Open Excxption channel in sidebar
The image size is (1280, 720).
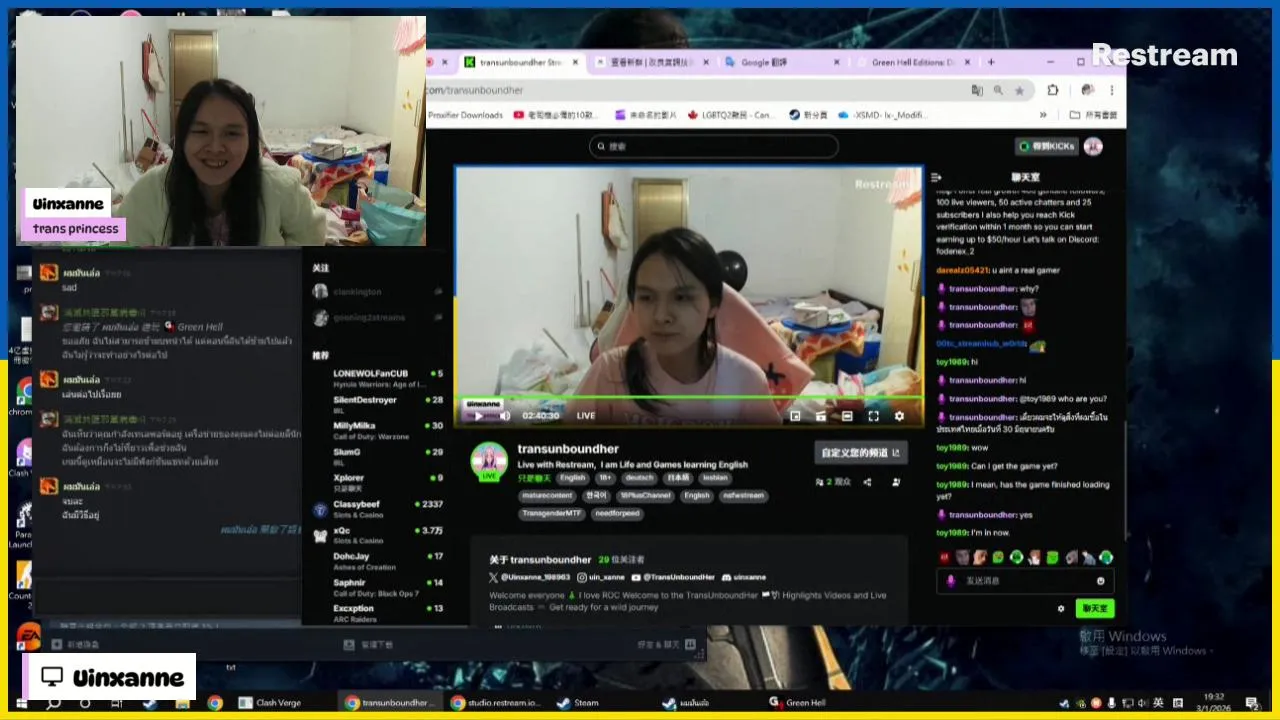378,613
